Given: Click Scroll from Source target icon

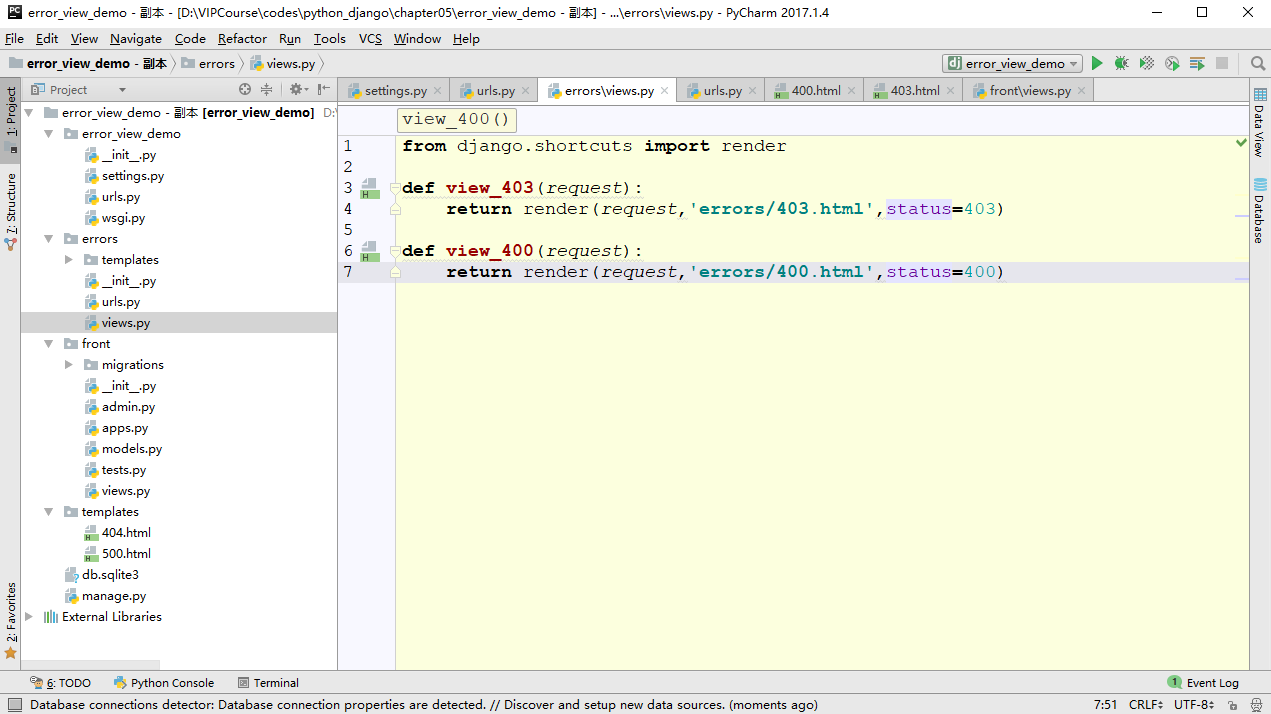Looking at the screenshot, I should 245,89.
